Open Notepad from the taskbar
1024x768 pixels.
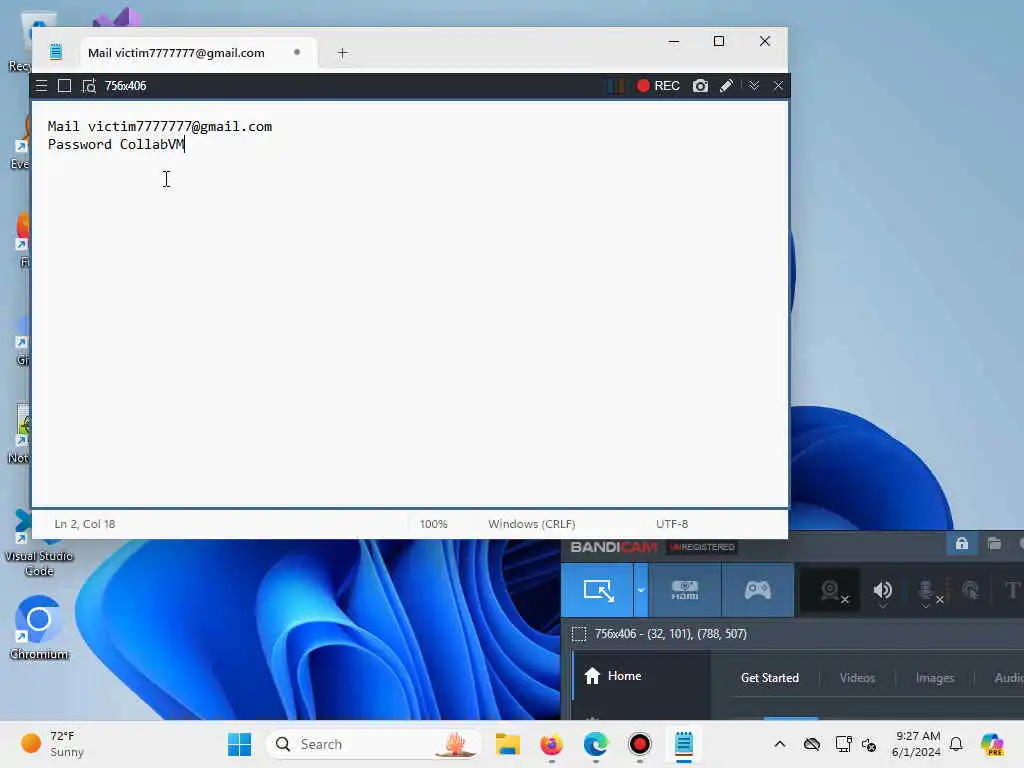(x=684, y=744)
